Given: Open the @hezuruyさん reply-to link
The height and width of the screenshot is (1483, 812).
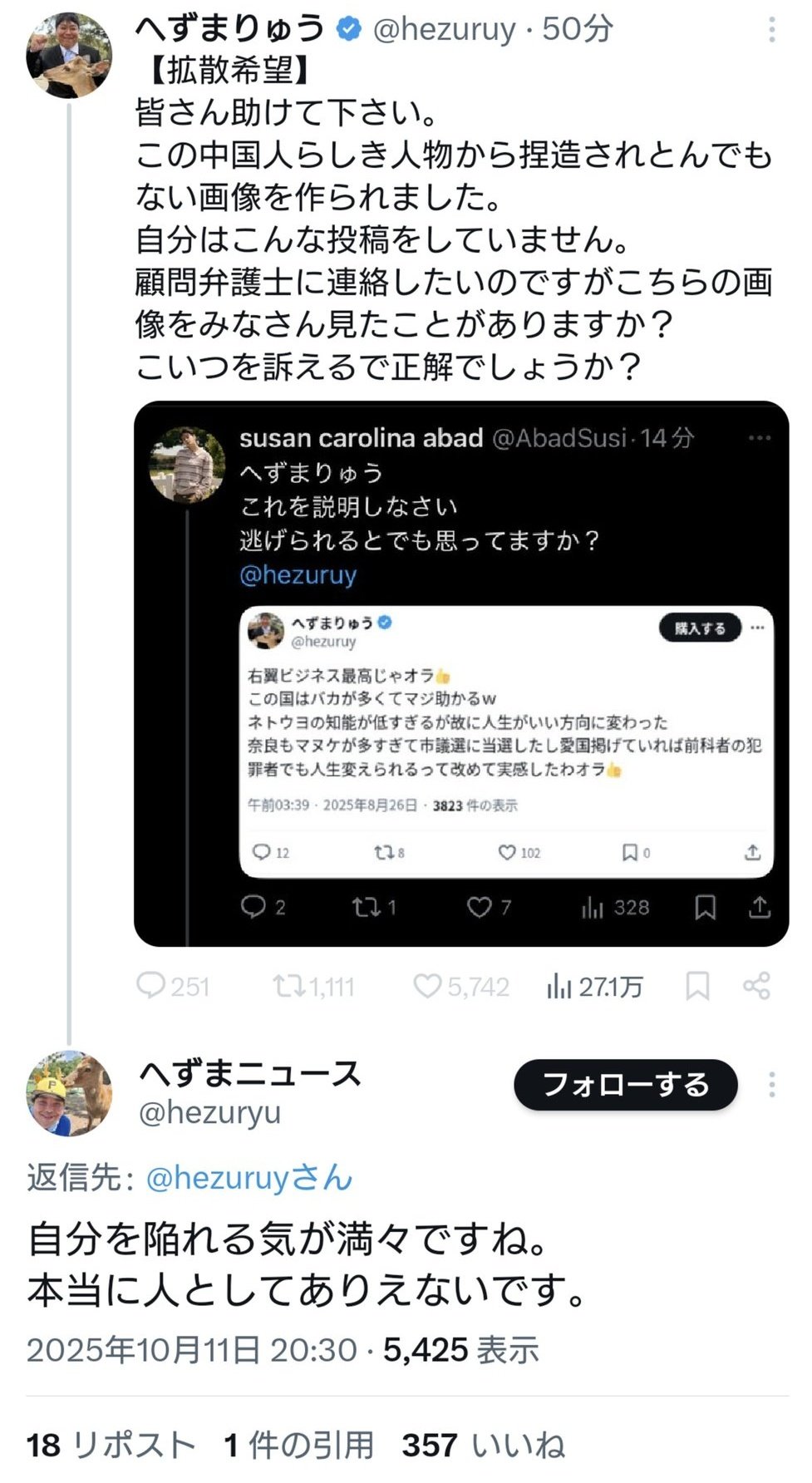Looking at the screenshot, I should pos(249,1177).
